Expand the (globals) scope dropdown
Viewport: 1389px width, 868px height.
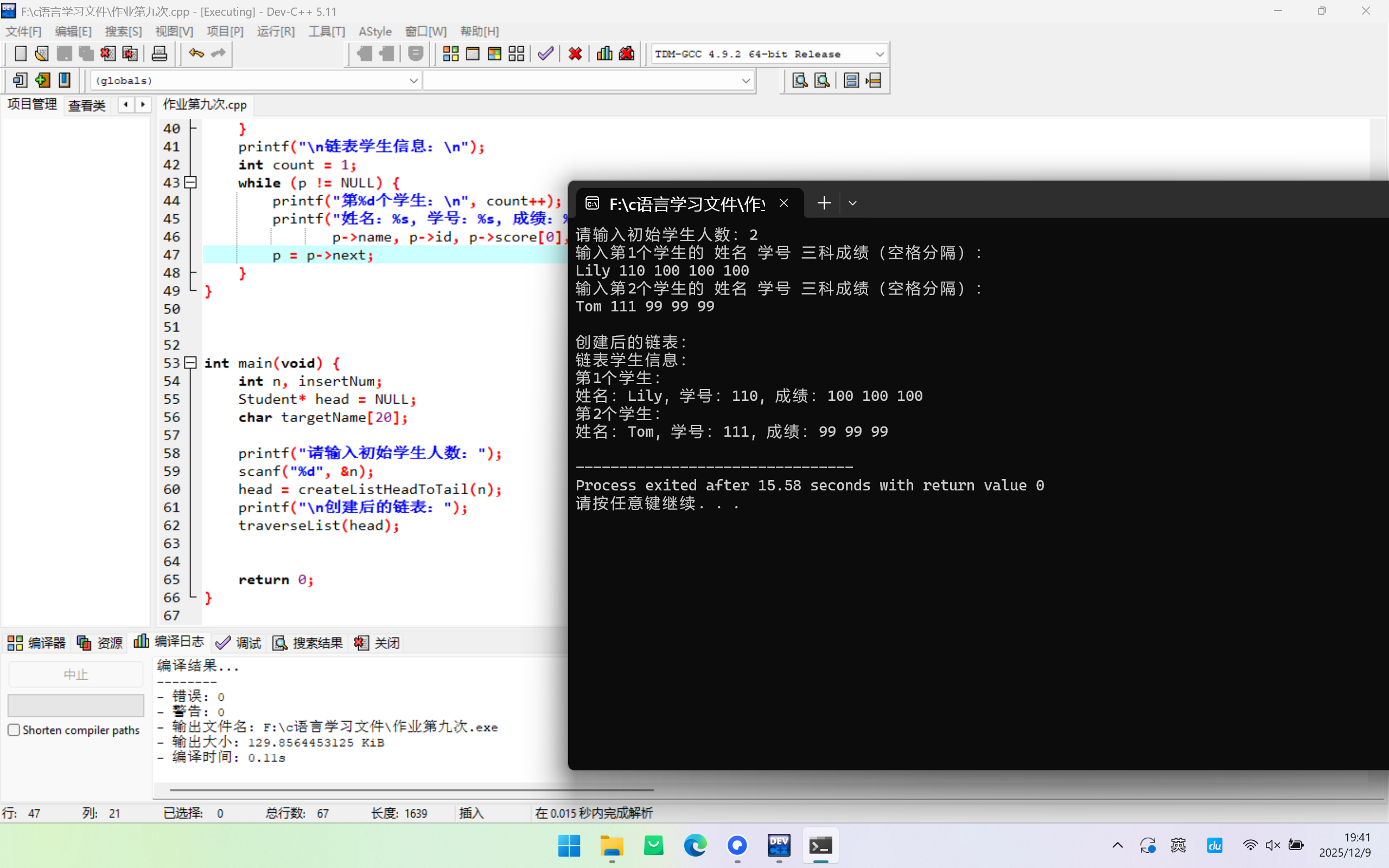(413, 80)
